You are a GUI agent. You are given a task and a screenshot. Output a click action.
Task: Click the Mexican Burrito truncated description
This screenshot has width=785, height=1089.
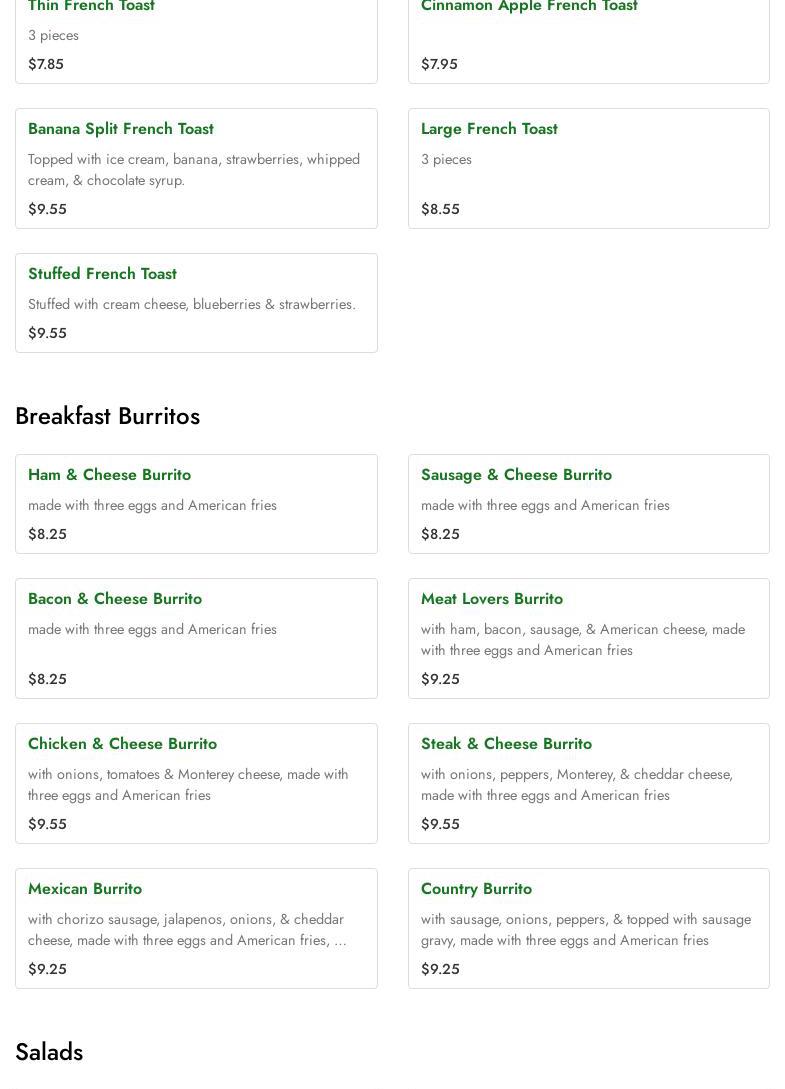[187, 930]
